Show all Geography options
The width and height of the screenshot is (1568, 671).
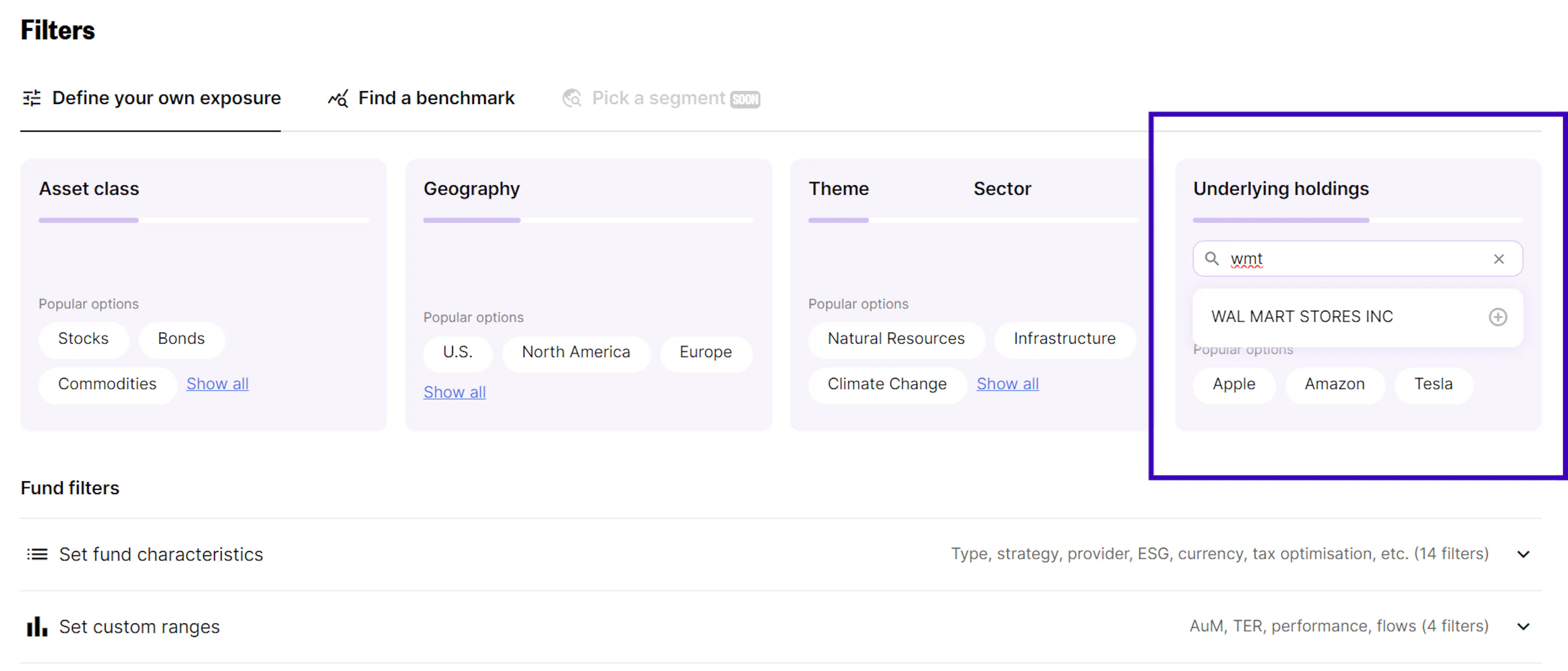[x=454, y=392]
